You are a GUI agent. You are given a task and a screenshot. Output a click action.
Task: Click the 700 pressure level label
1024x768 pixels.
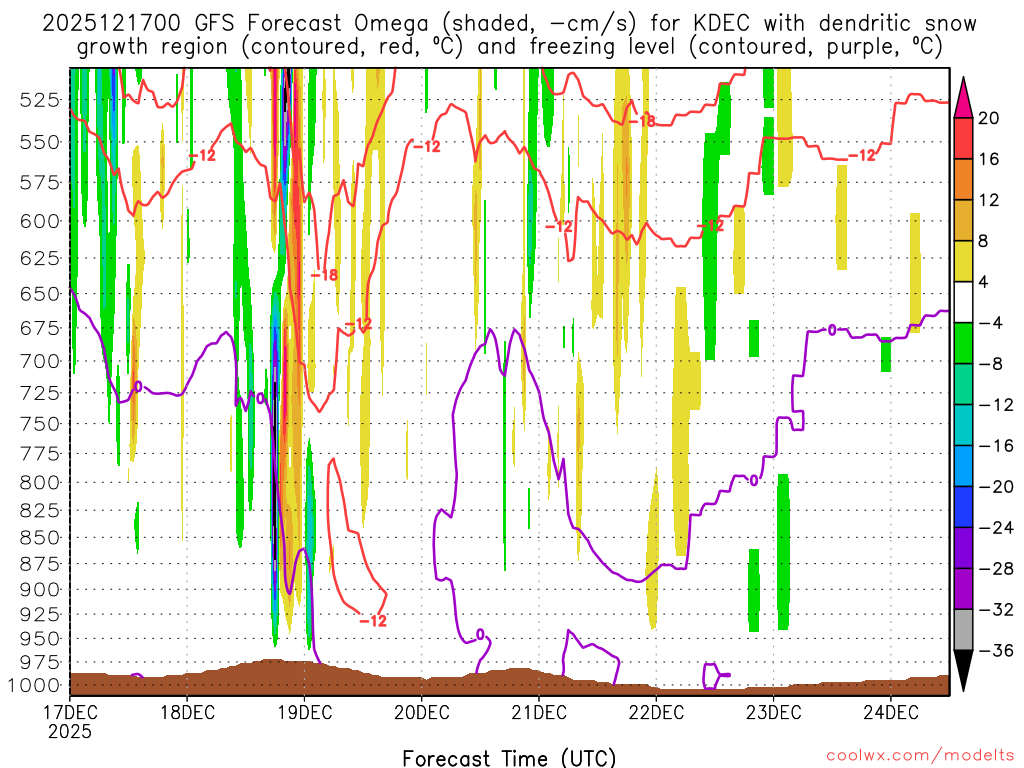click(x=39, y=361)
